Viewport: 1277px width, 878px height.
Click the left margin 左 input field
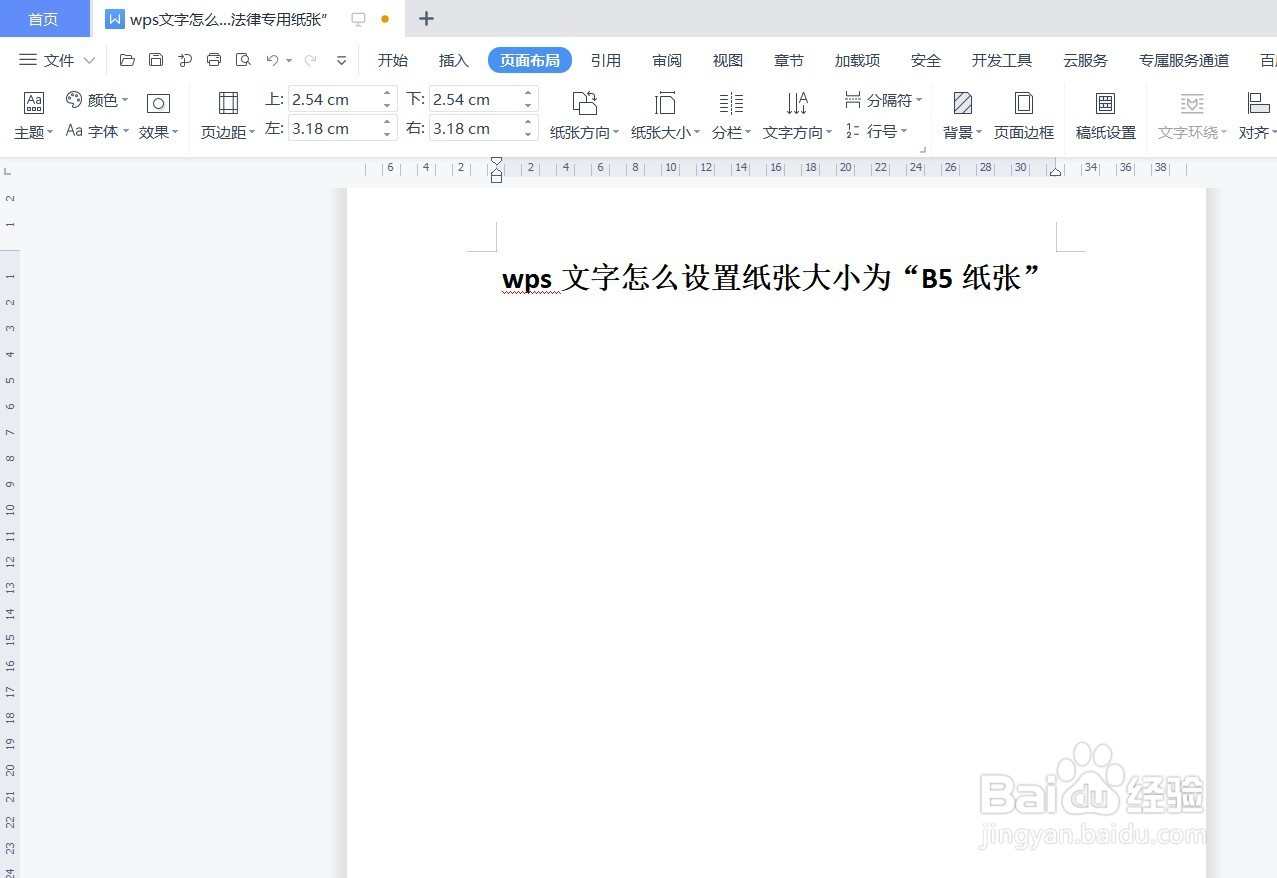[333, 128]
